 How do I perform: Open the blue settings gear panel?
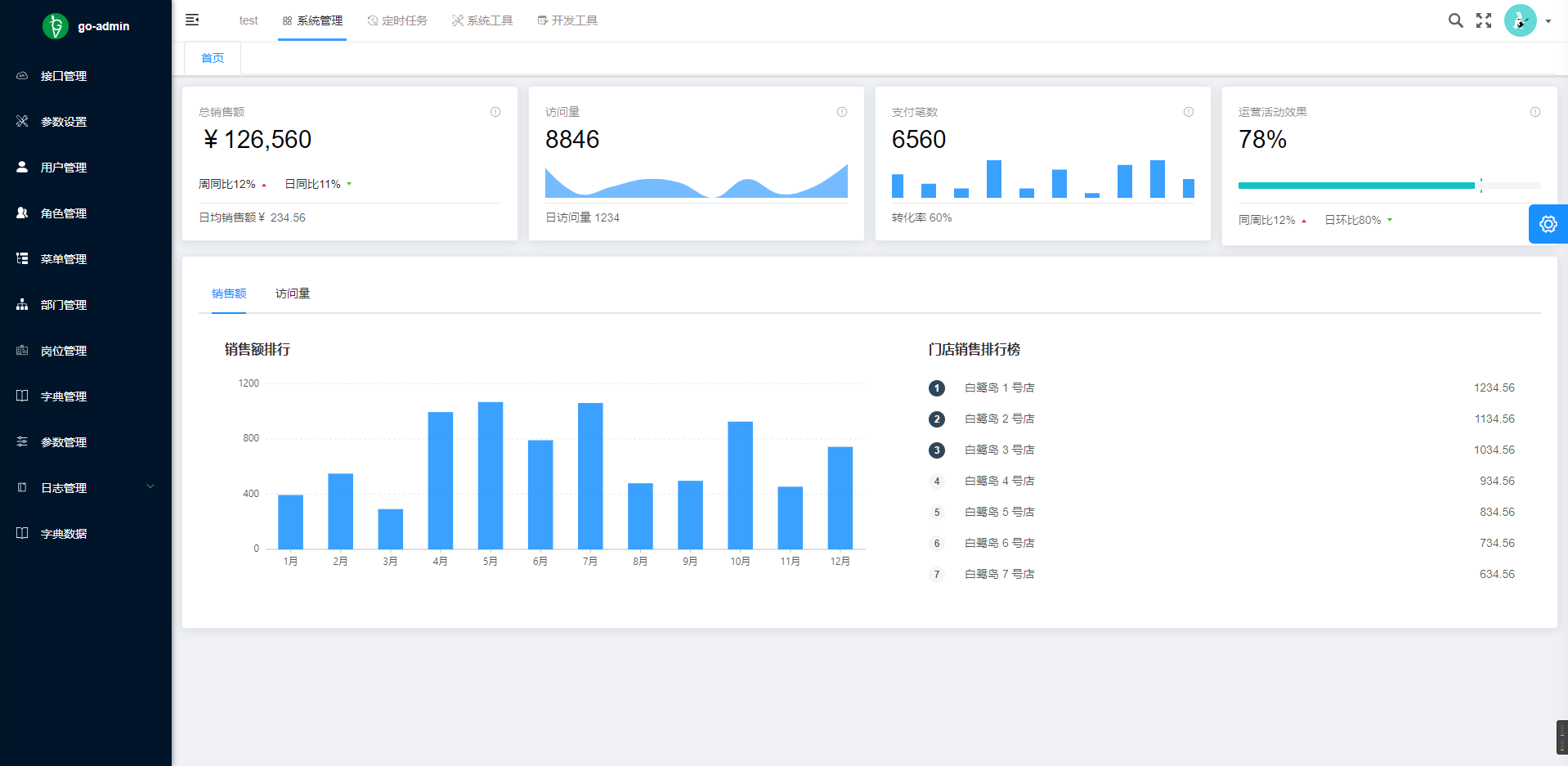point(1548,224)
